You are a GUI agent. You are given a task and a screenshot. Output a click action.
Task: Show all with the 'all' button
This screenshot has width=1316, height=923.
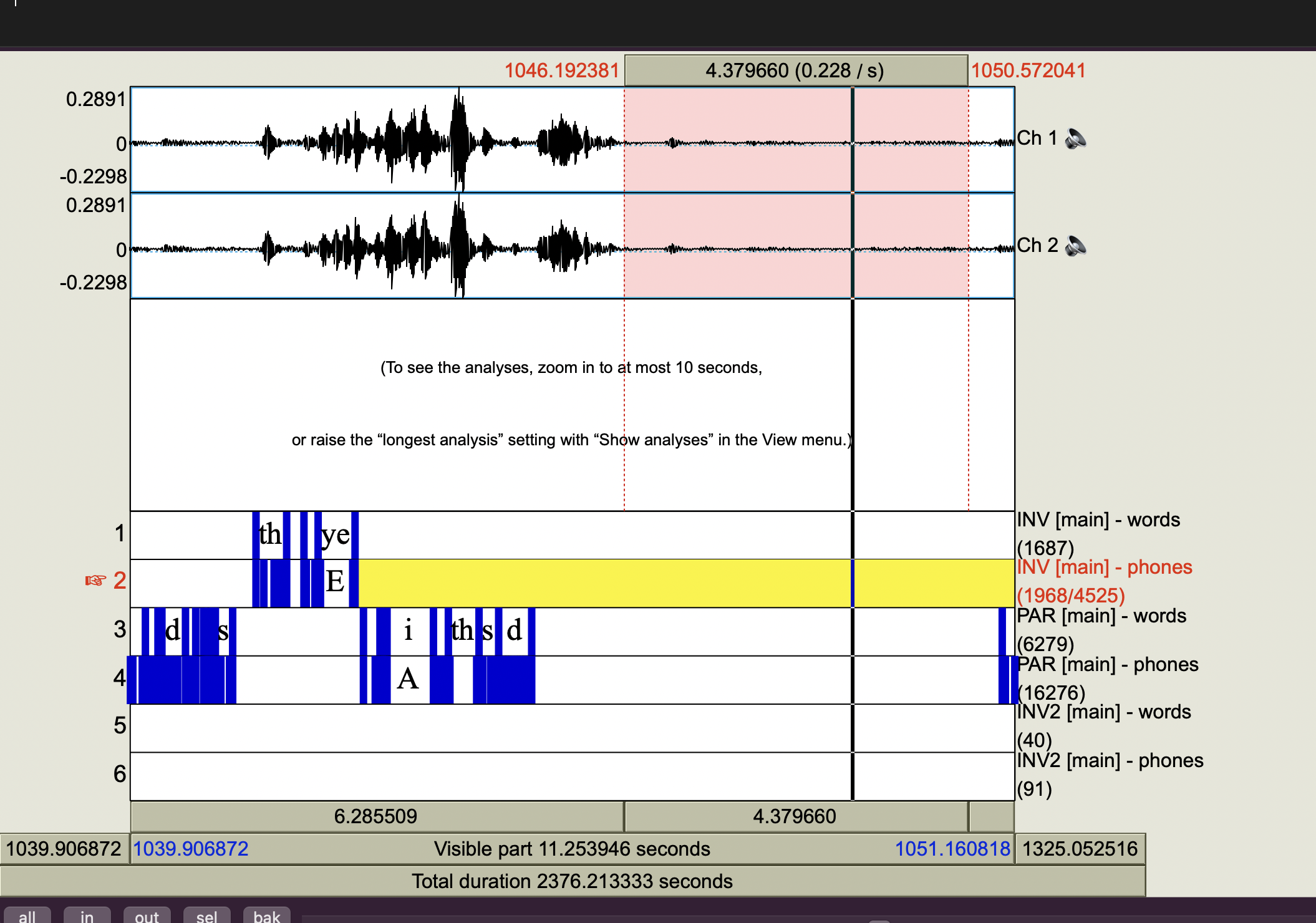27,916
